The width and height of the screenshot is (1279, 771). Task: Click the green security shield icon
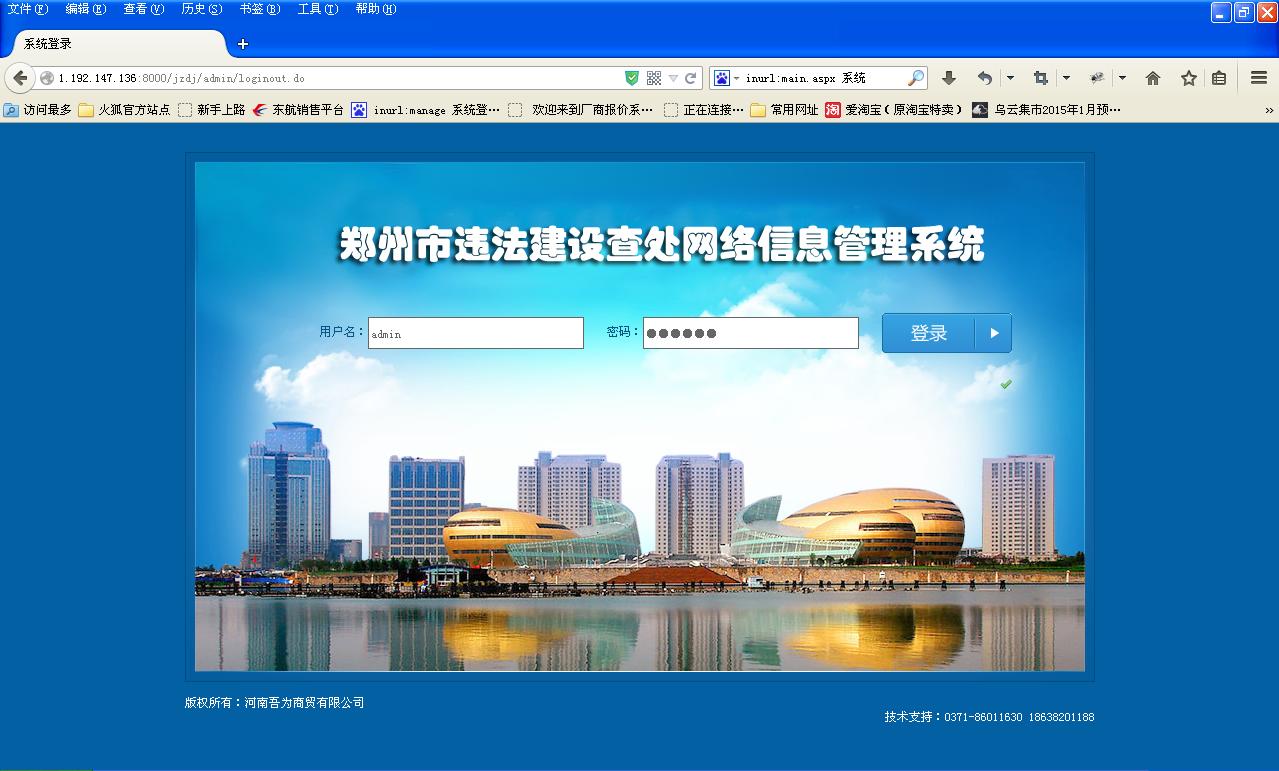[631, 78]
